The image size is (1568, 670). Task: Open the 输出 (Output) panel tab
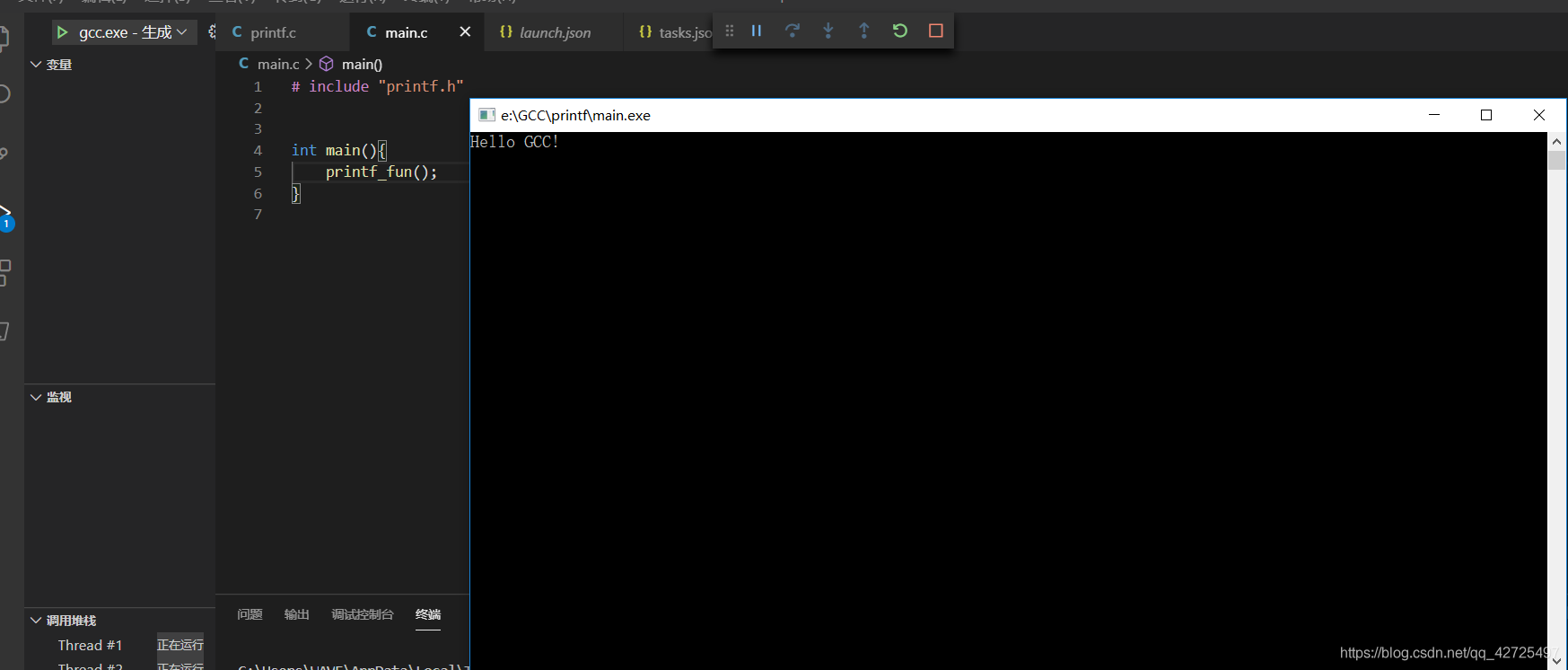point(296,614)
